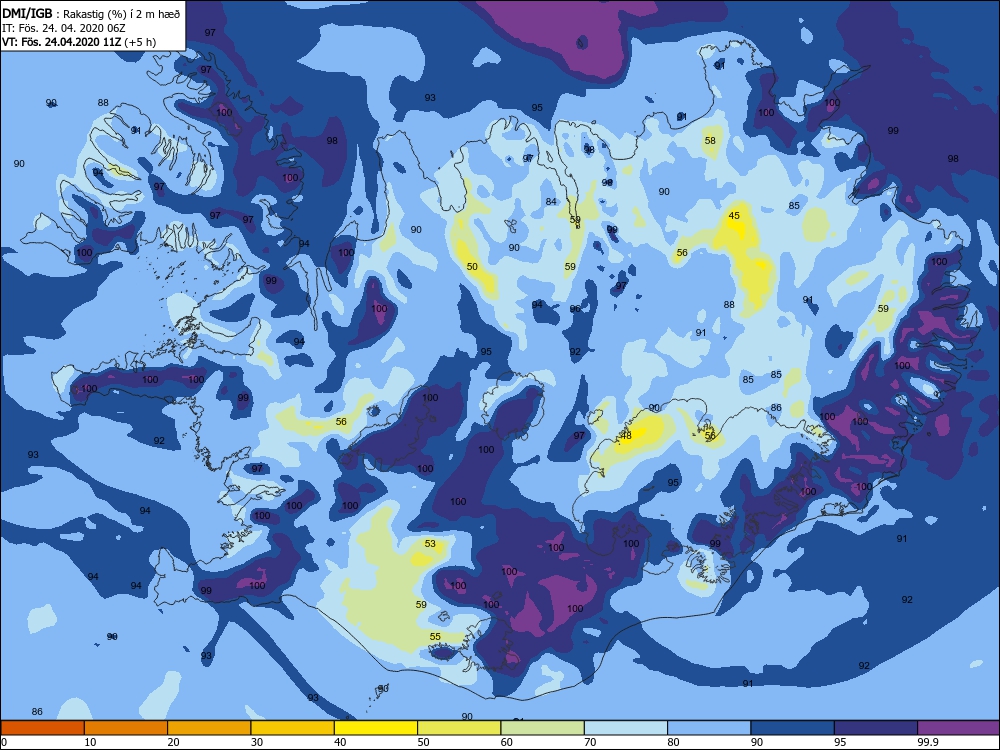This screenshot has width=1000, height=750.
Task: Click the legend tick label '70'
Action: (591, 742)
